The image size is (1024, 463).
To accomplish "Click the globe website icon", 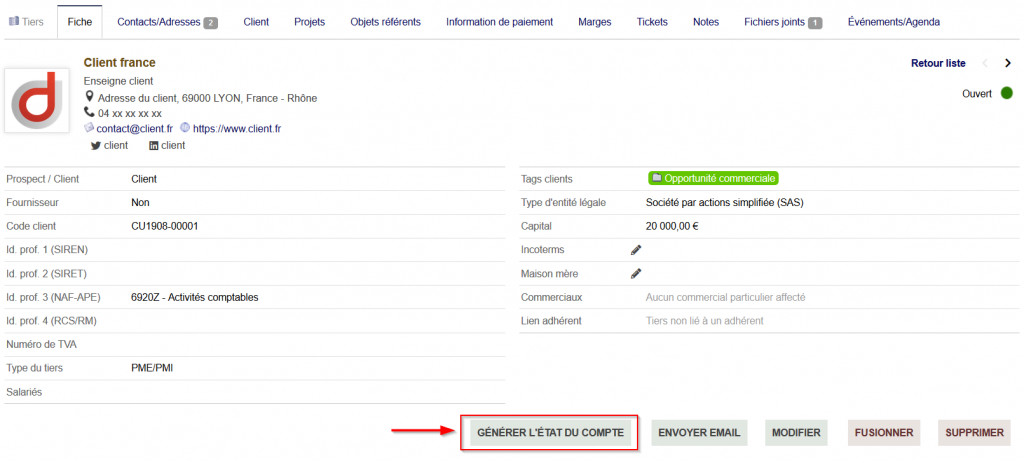I will (x=185, y=128).
